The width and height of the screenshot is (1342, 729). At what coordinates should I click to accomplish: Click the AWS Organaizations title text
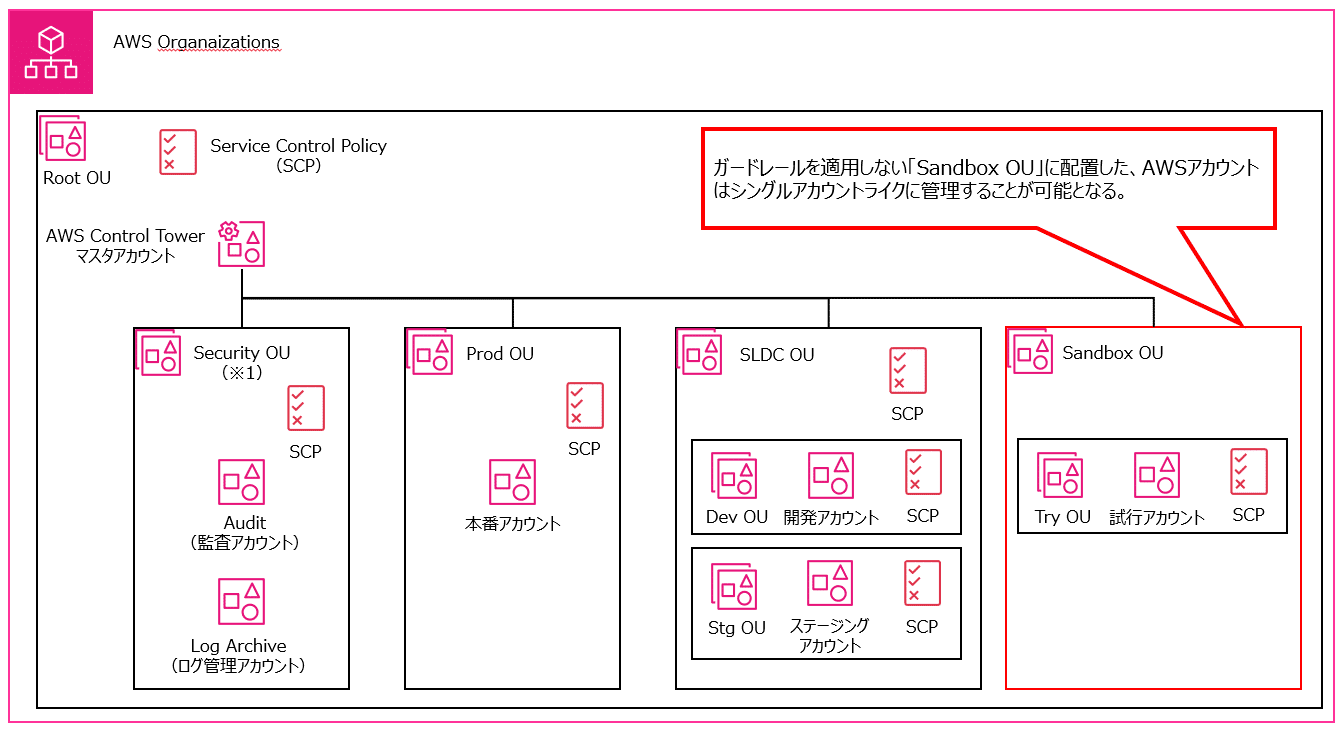point(196,42)
